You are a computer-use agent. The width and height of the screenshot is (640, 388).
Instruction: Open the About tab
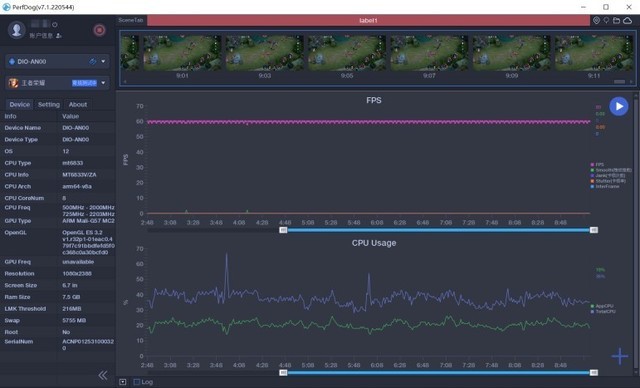78,104
